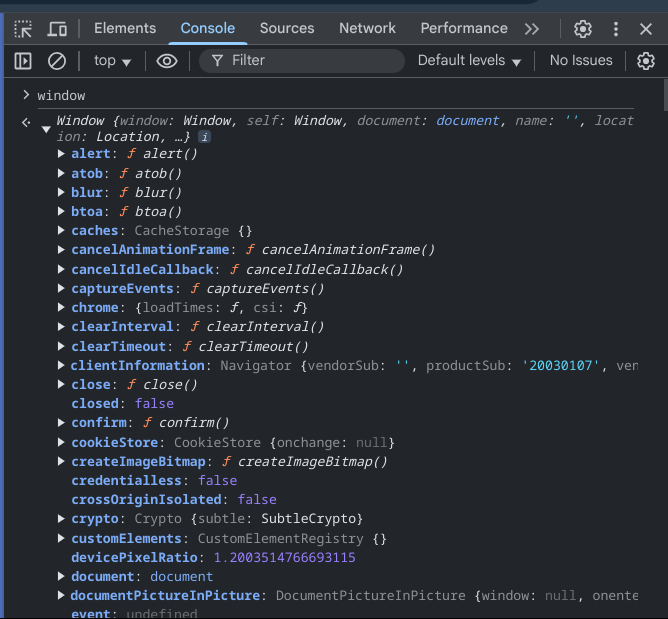Expand the alert function entry
This screenshot has height=619, width=668.
tap(61, 153)
